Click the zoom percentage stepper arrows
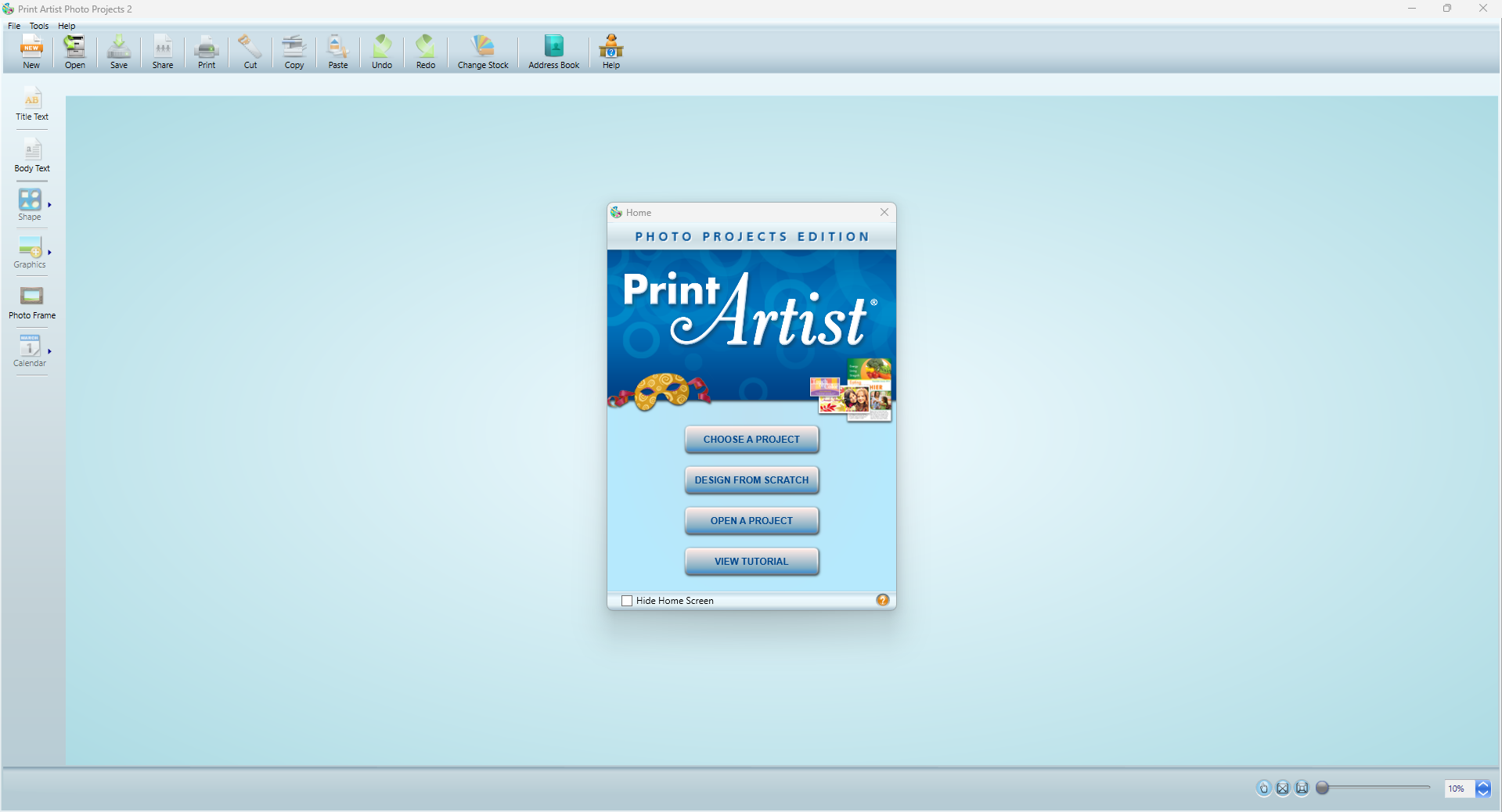Image resolution: width=1502 pixels, height=812 pixels. (x=1483, y=789)
